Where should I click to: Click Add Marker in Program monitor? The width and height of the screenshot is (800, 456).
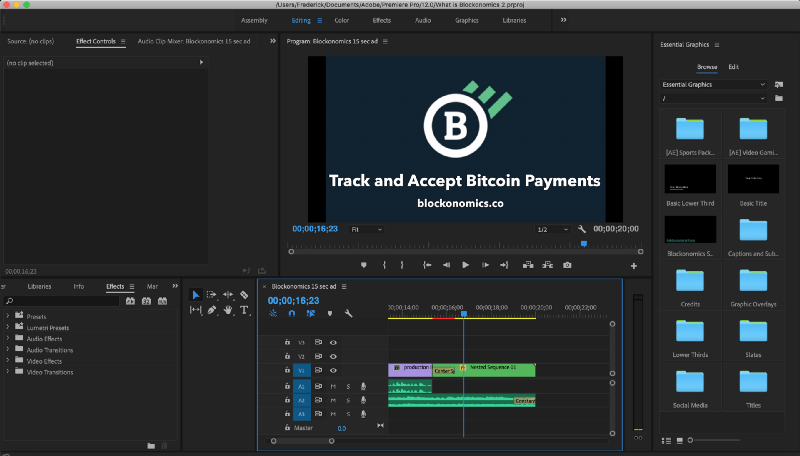[363, 265]
